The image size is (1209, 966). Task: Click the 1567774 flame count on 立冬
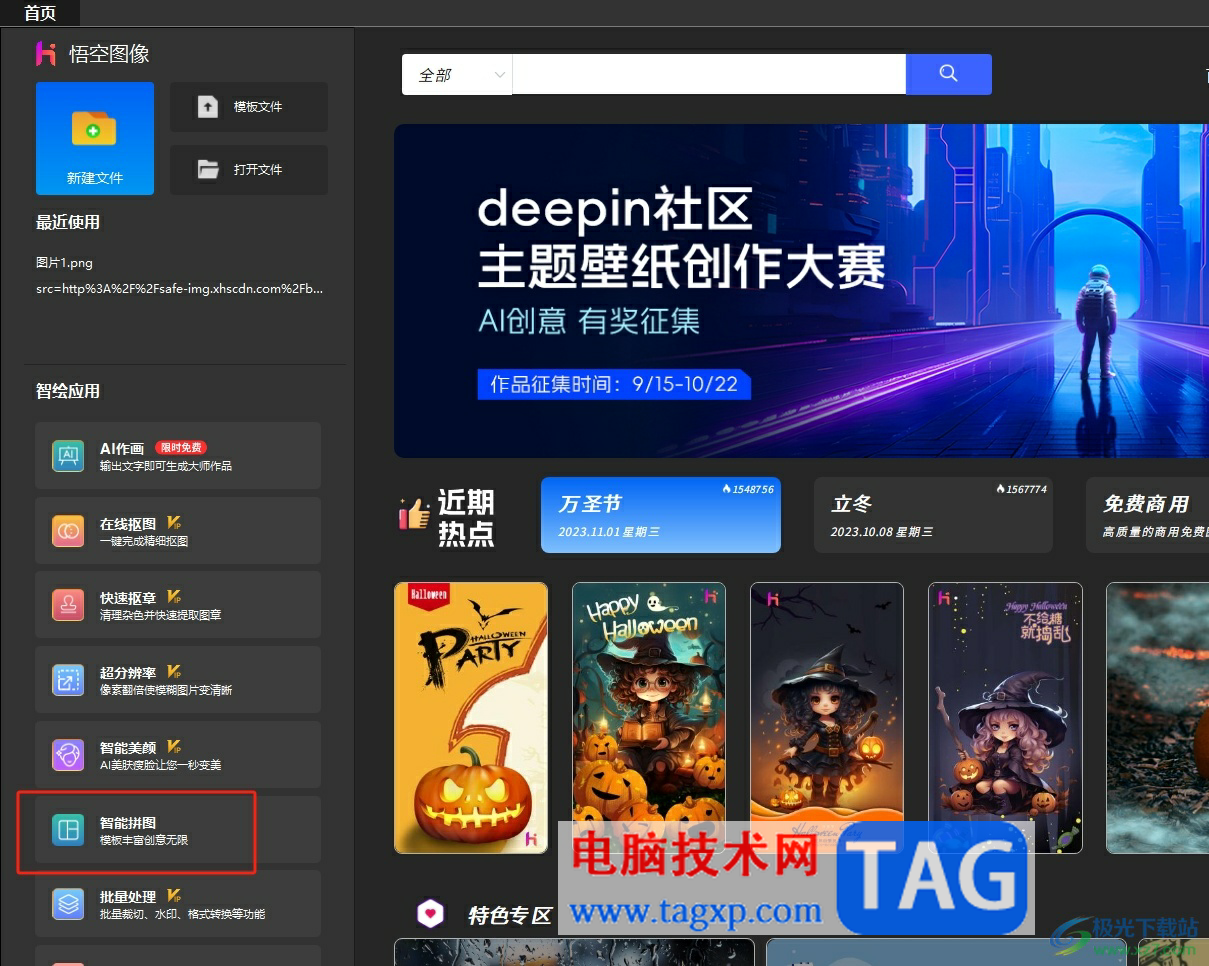(1021, 489)
